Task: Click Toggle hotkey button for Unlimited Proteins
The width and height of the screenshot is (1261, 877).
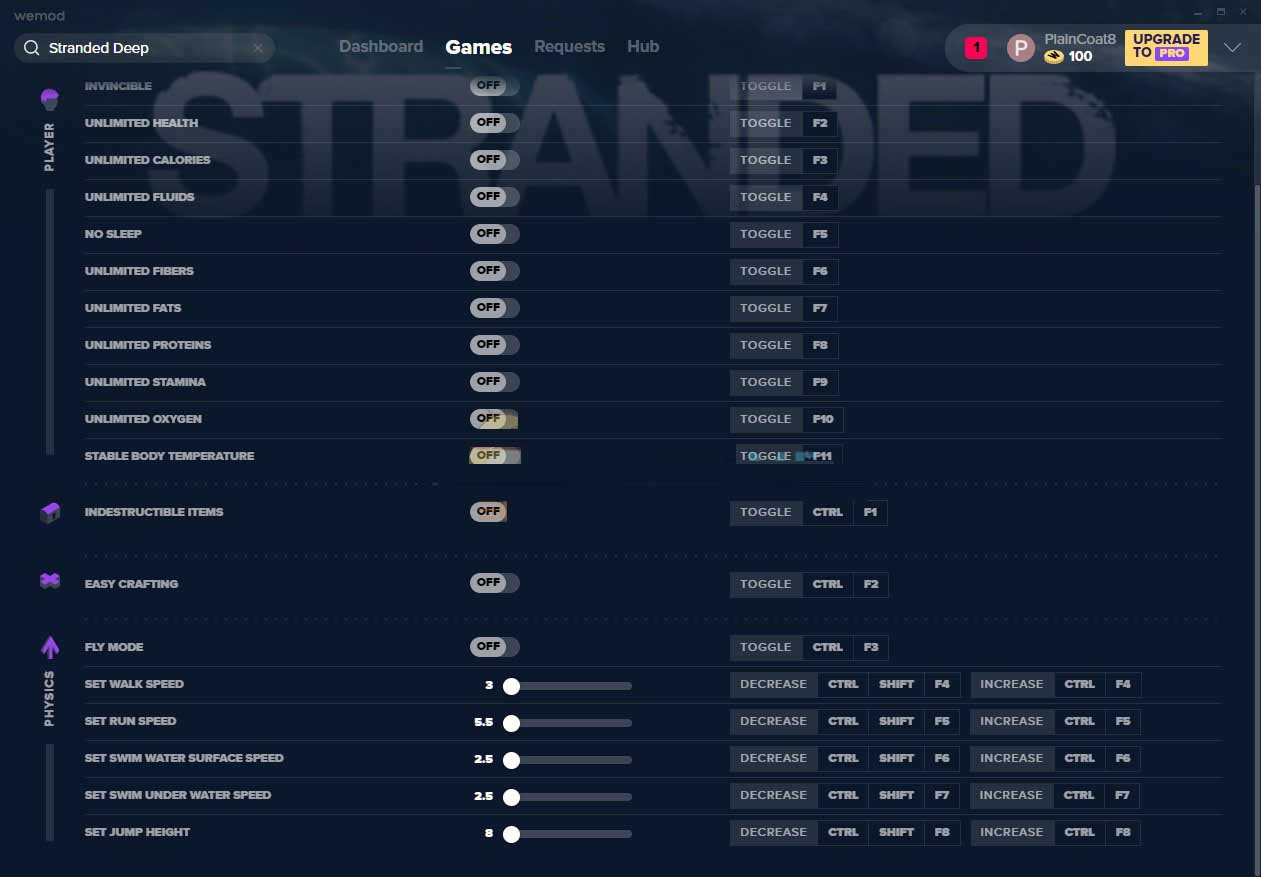Action: click(x=766, y=345)
